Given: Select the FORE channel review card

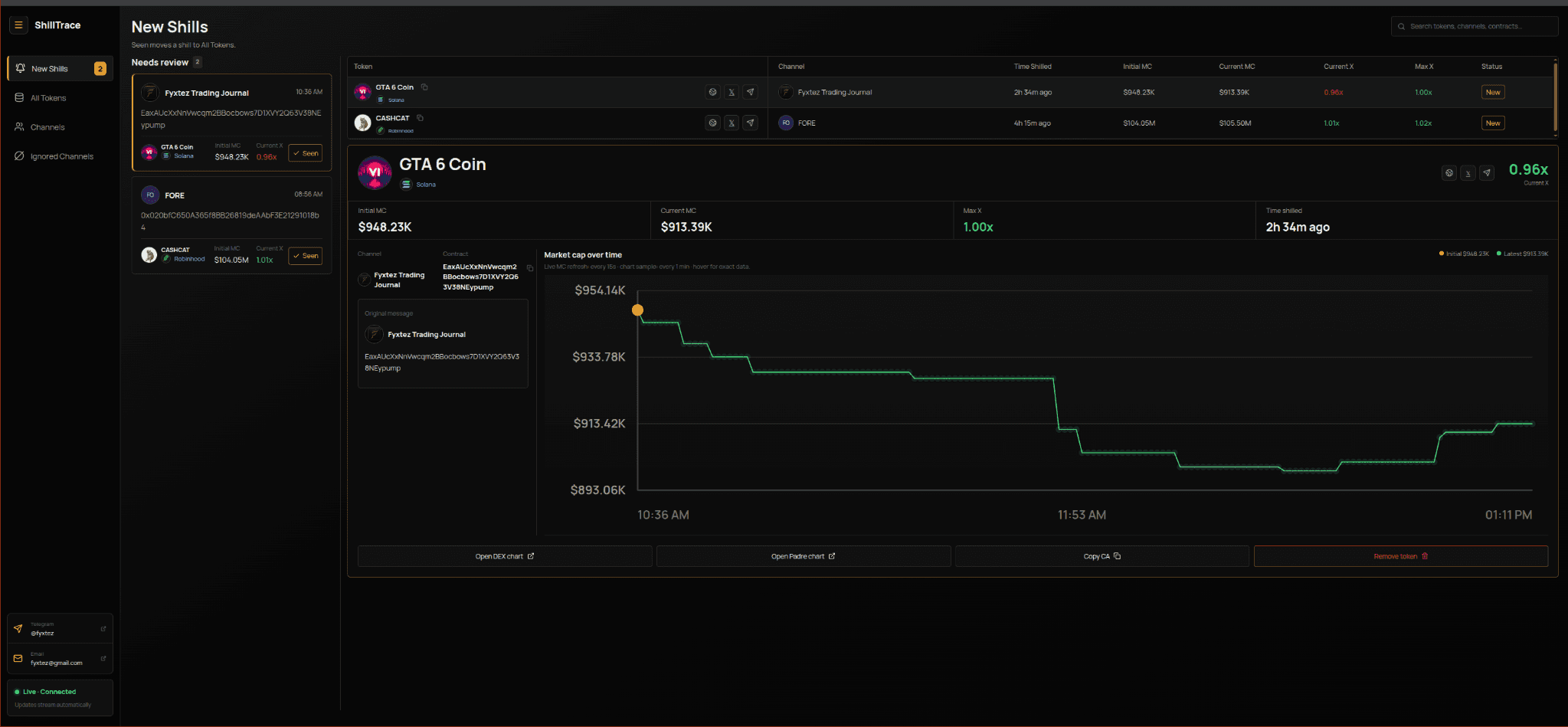Looking at the screenshot, I should click(x=231, y=225).
